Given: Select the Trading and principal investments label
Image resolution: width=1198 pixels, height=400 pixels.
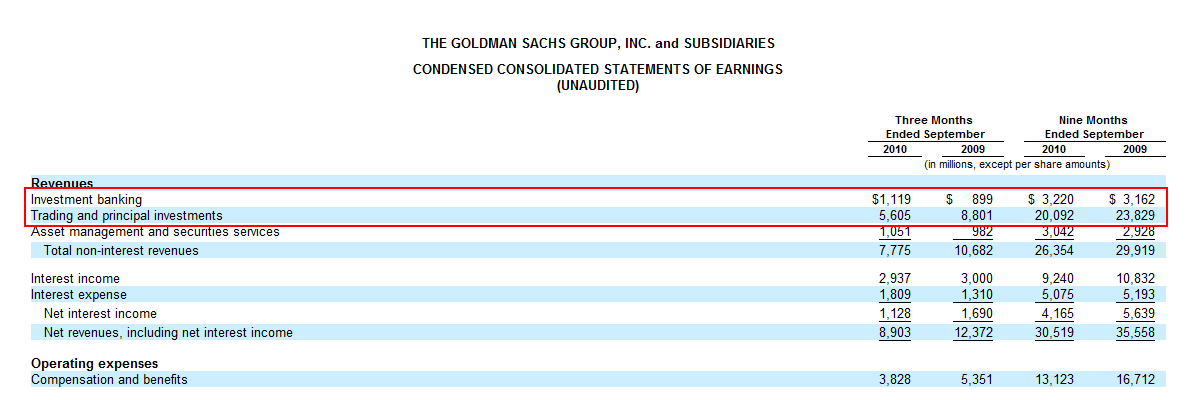Looking at the screenshot, I should pyautogui.click(x=127, y=215).
